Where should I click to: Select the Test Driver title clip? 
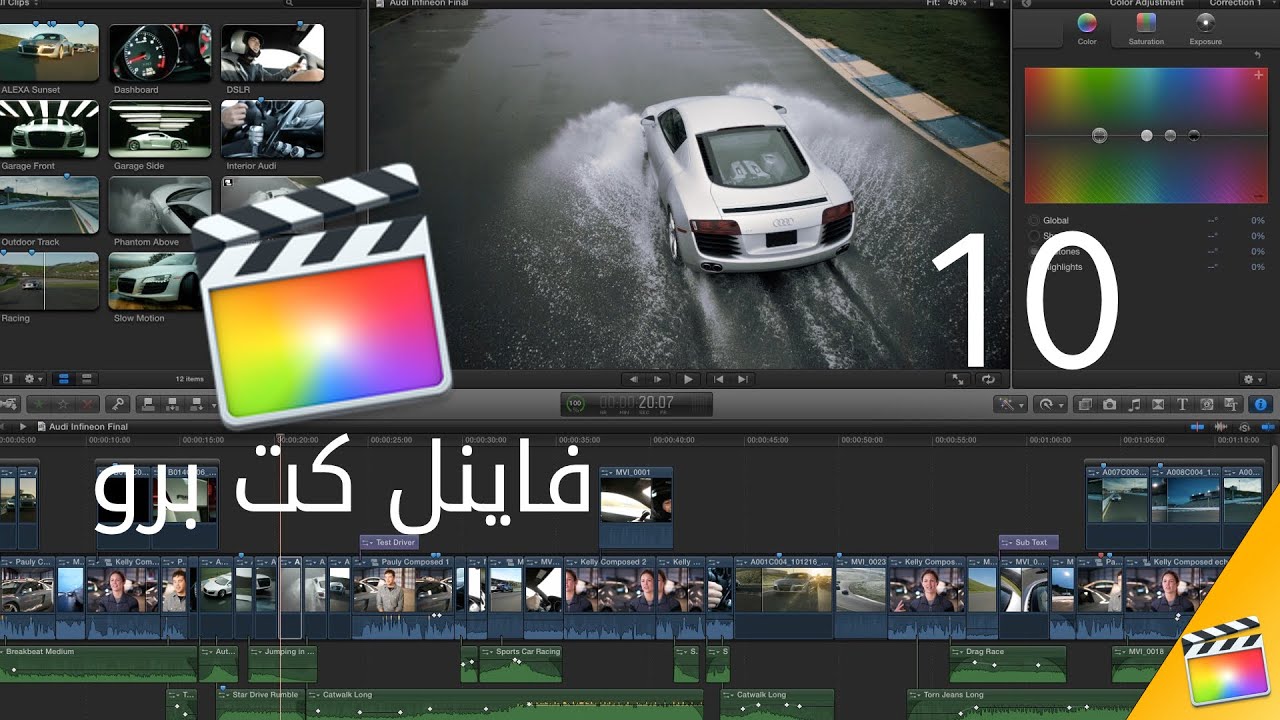coord(389,542)
